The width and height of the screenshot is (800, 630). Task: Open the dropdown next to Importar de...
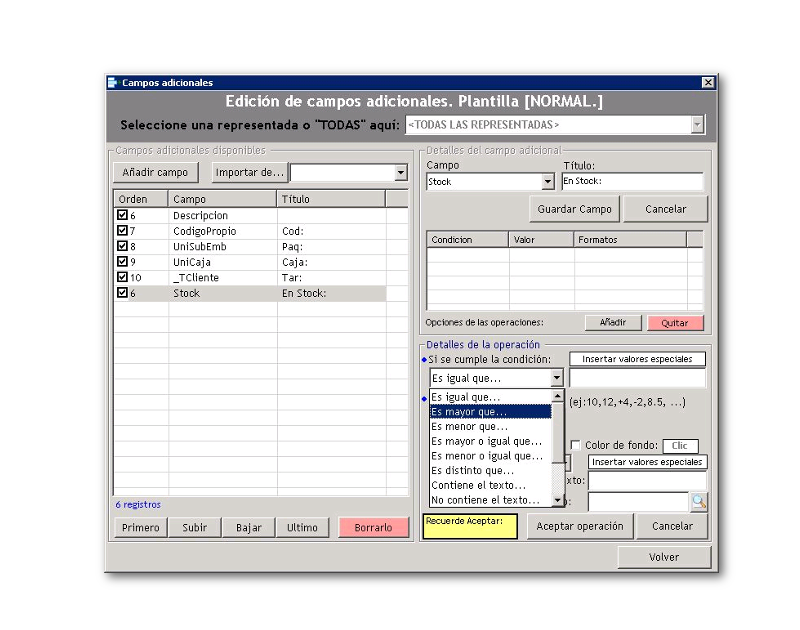(x=401, y=172)
